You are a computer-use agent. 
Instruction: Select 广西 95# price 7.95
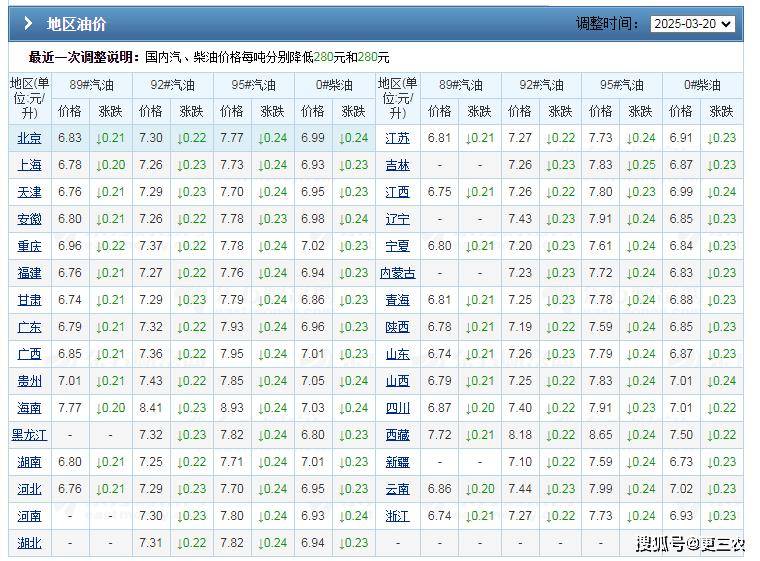tap(232, 353)
